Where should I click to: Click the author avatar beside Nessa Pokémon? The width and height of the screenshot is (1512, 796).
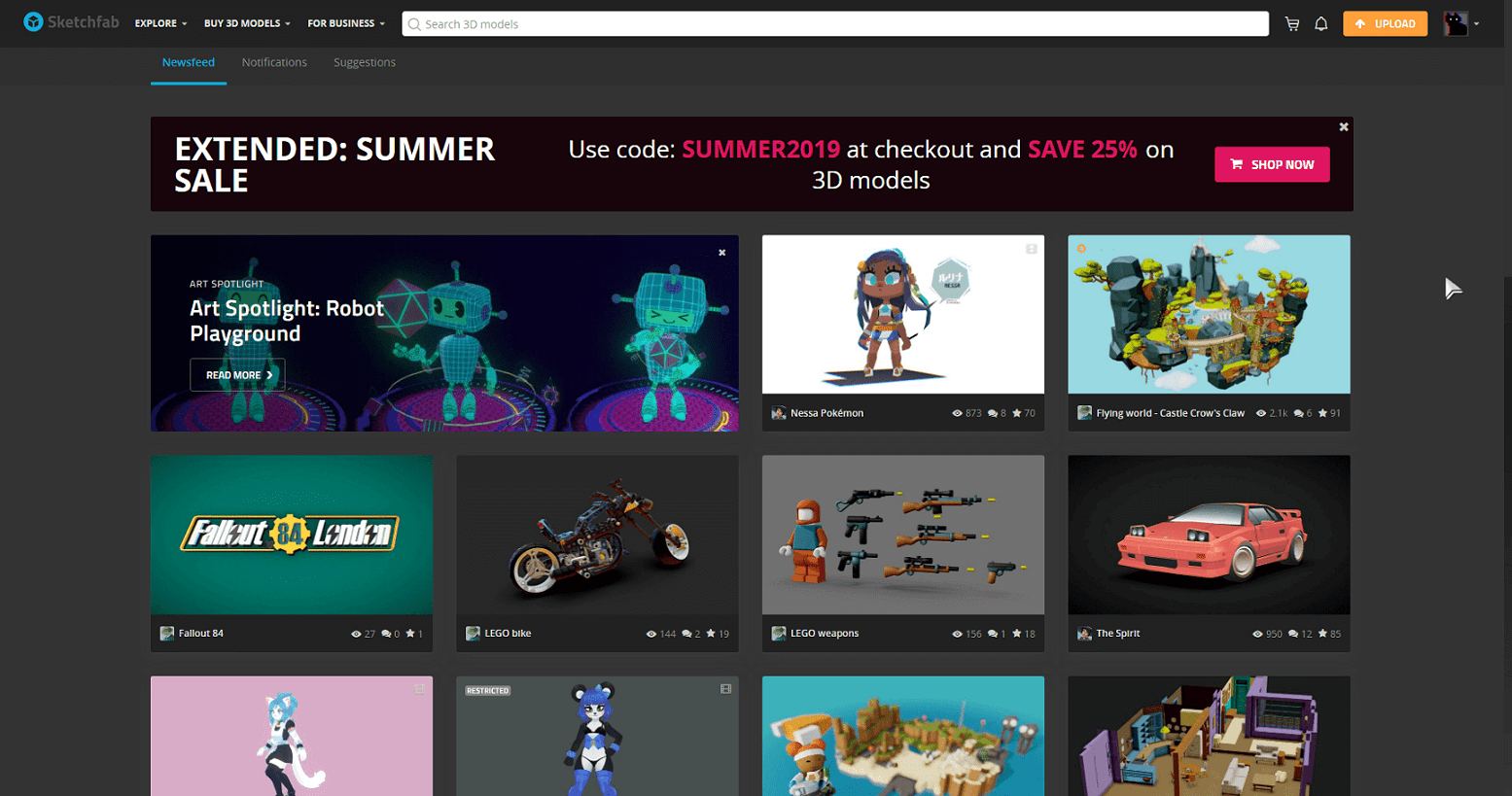click(779, 413)
